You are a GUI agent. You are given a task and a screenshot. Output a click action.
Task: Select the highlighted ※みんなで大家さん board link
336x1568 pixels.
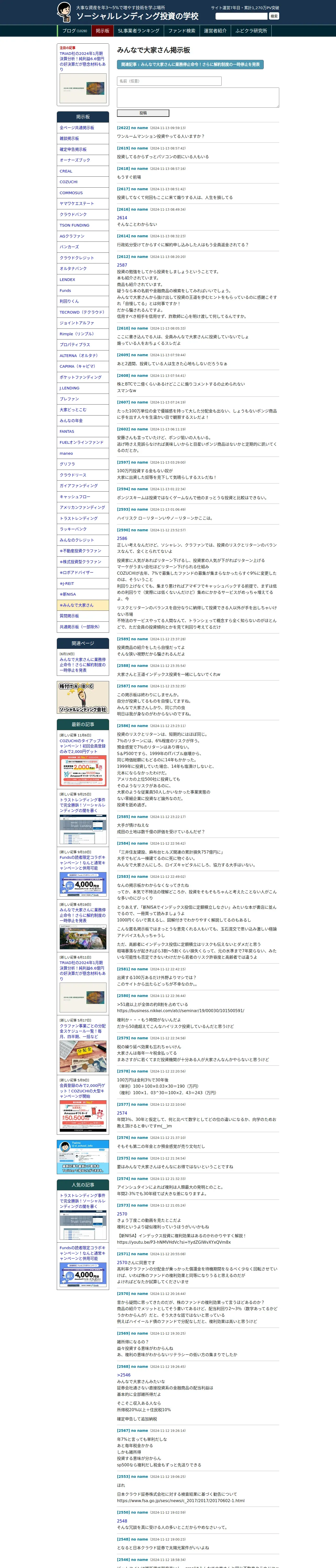pyautogui.click(x=83, y=605)
